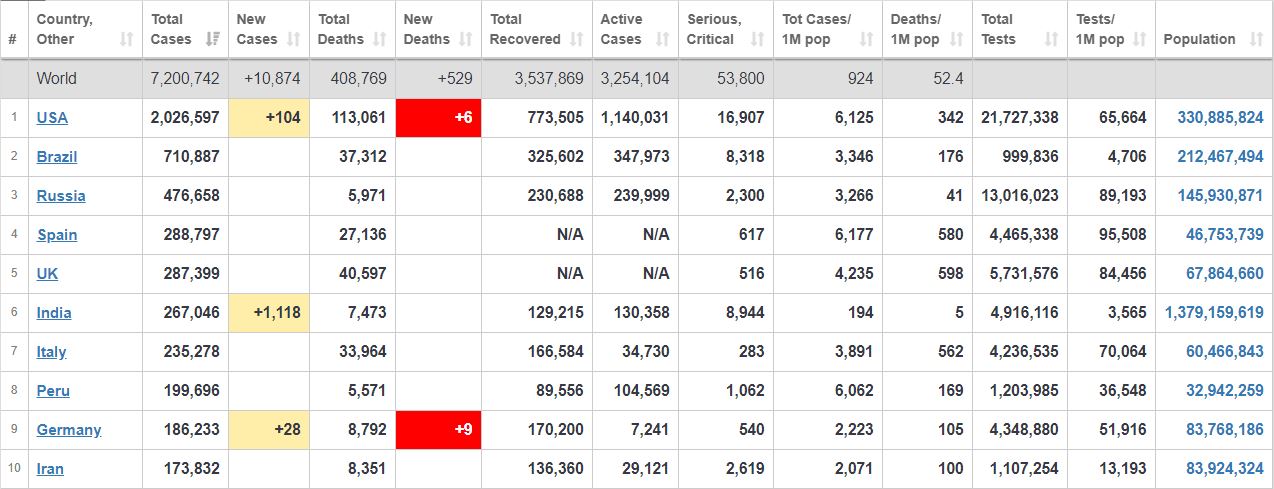Open Germany population link 83,768,186
This screenshot has height=489, width=1274.
[x=1225, y=429]
